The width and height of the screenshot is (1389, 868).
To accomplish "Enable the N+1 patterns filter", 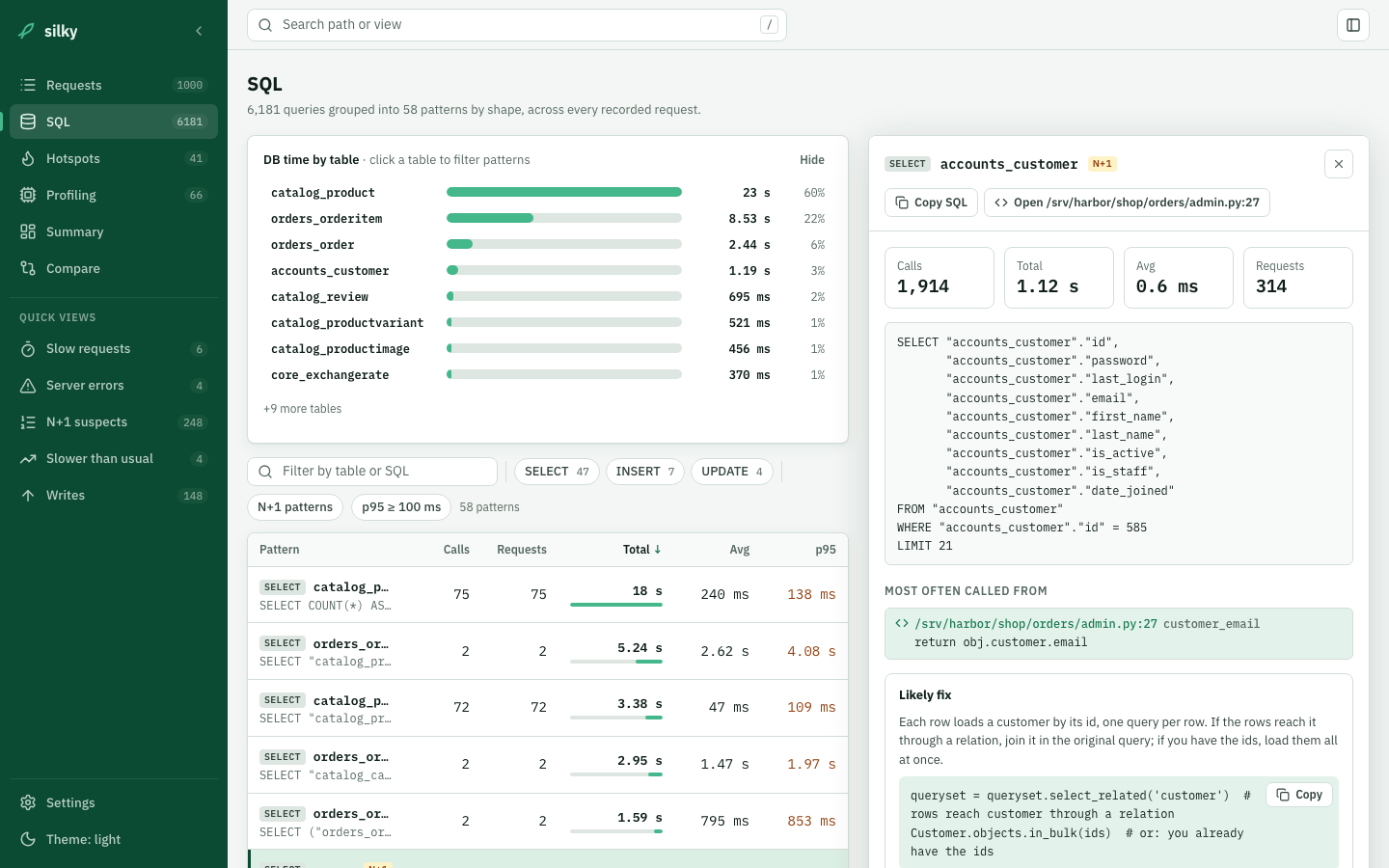I will [x=295, y=507].
